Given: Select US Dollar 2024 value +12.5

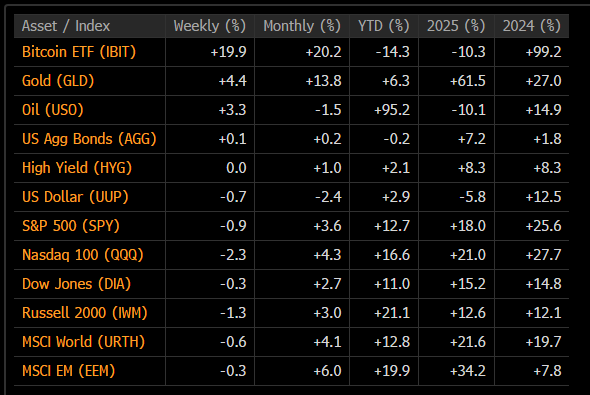Looking at the screenshot, I should click(543, 197).
